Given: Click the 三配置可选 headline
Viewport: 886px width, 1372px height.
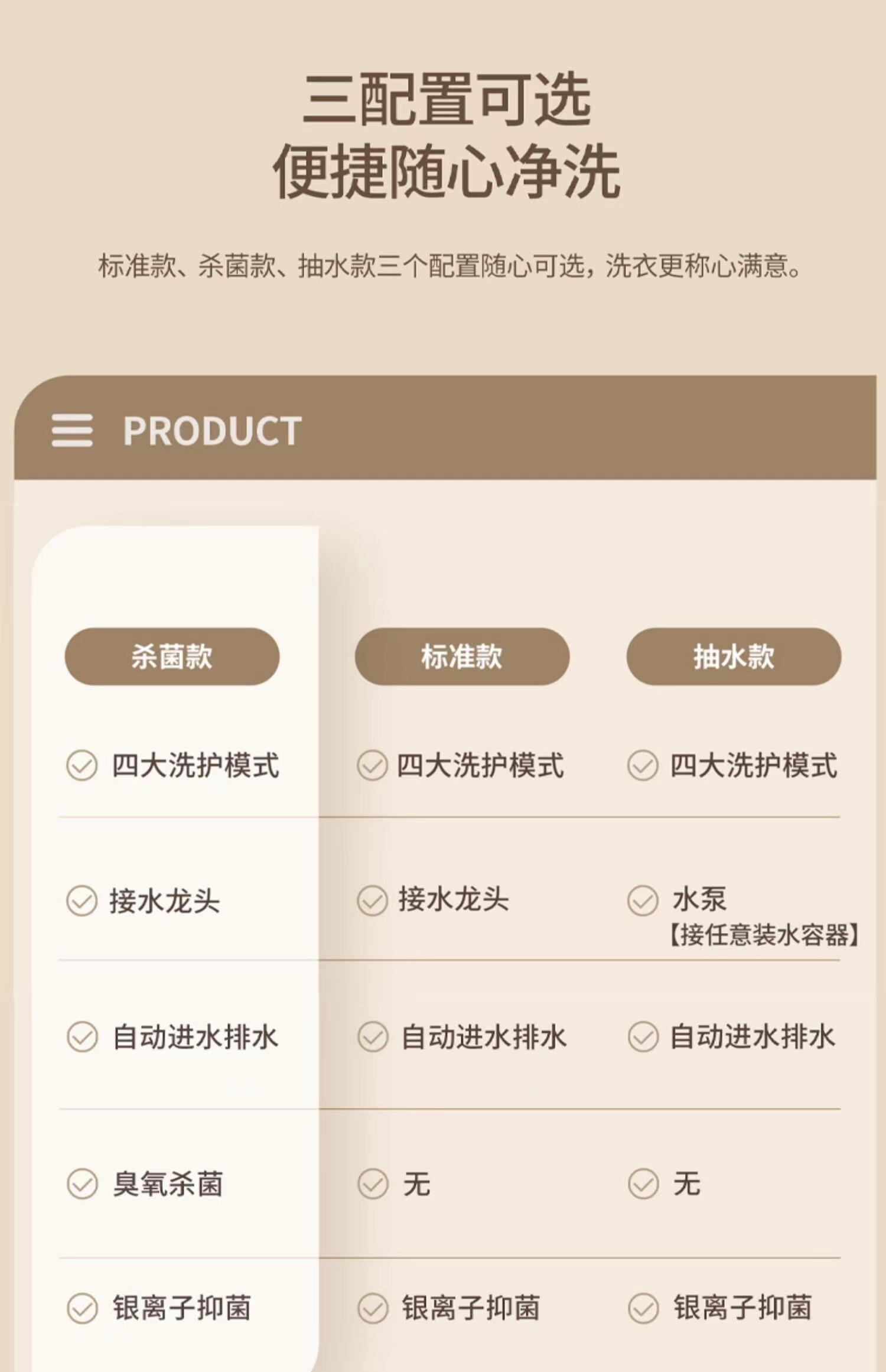Looking at the screenshot, I should point(447,99).
